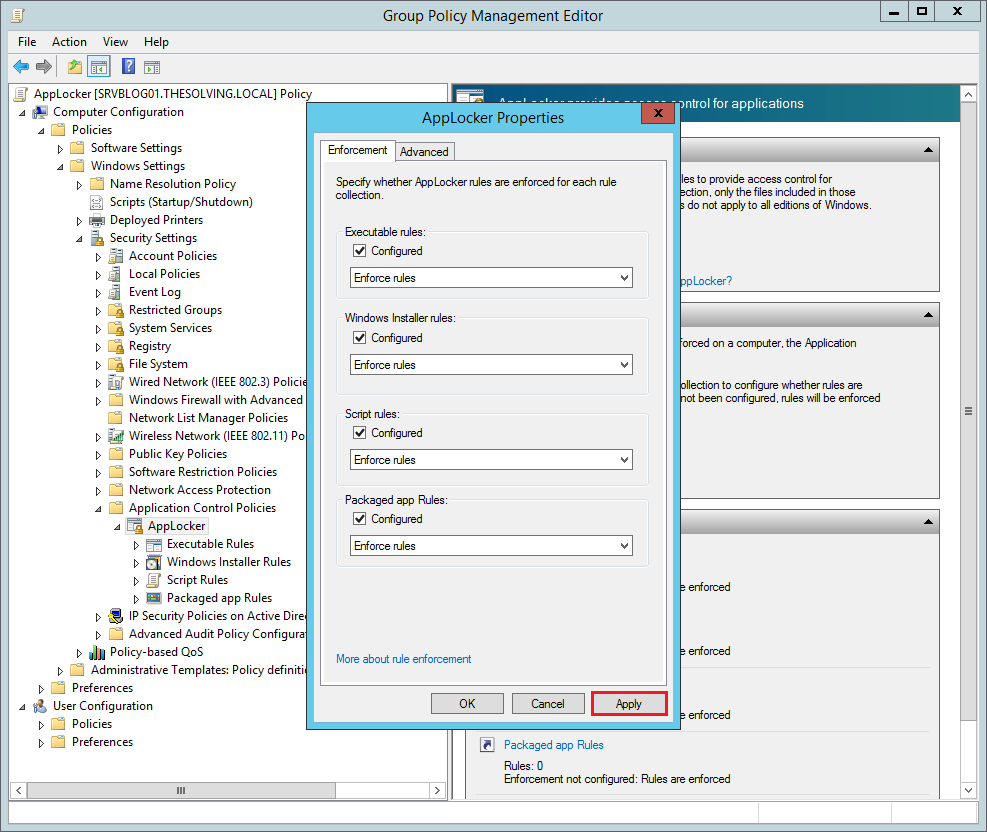Expand the Administrative Templates node
The width and height of the screenshot is (987, 832).
coord(60,671)
